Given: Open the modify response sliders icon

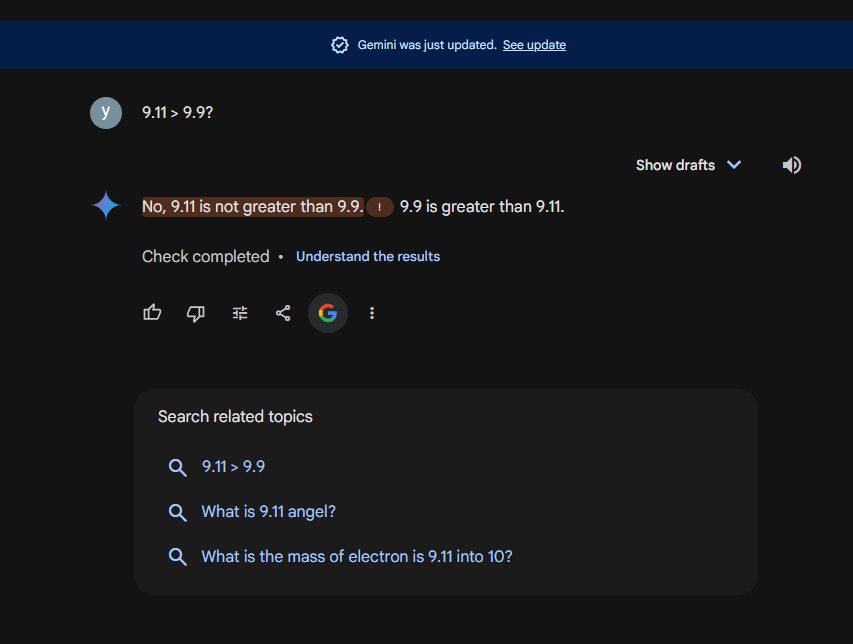Looking at the screenshot, I should pyautogui.click(x=240, y=313).
